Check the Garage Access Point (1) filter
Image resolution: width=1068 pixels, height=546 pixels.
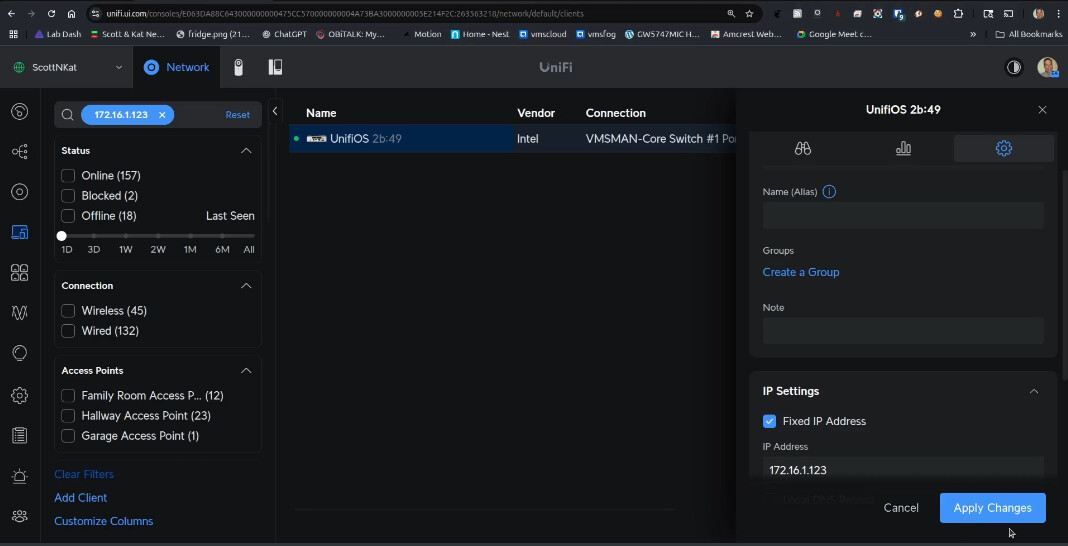click(68, 436)
